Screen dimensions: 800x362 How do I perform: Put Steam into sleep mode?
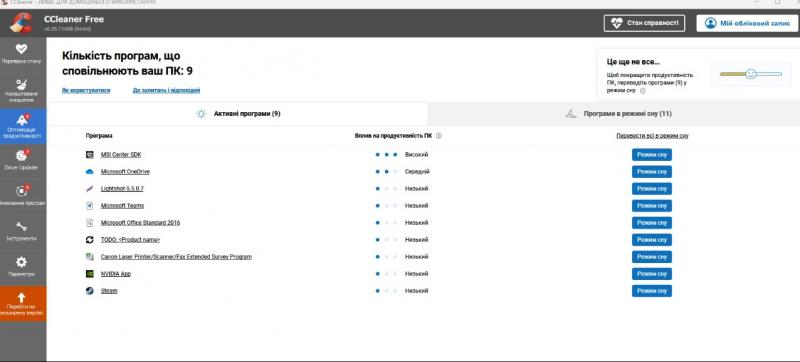(x=652, y=291)
